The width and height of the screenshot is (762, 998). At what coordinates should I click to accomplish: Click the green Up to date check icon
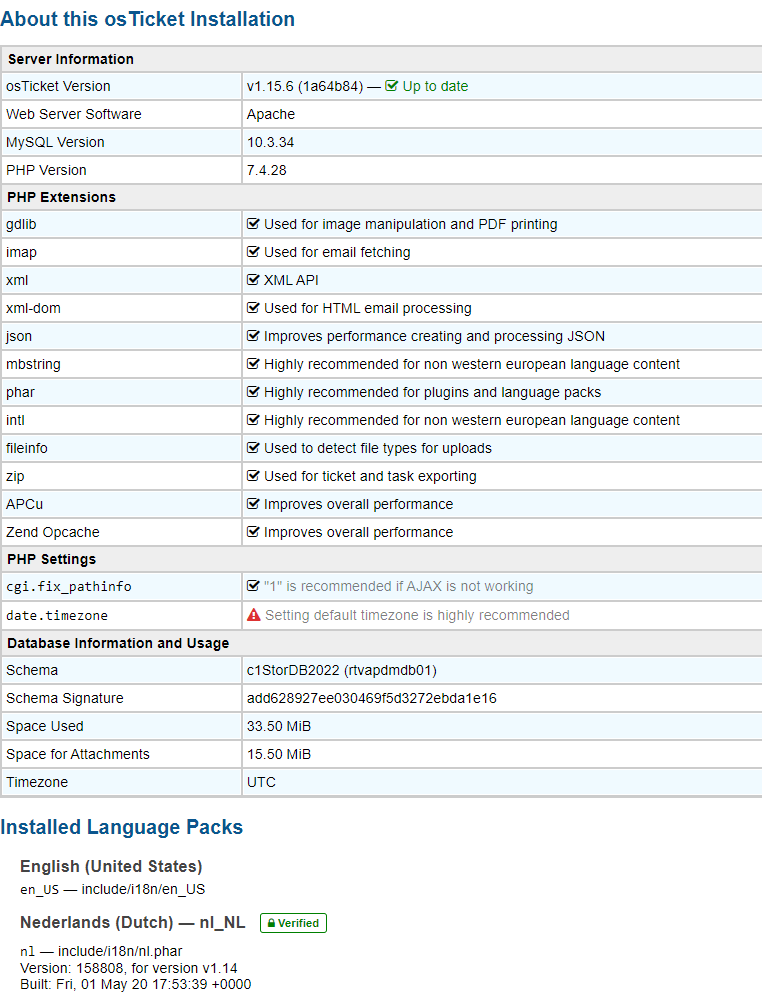pyautogui.click(x=392, y=86)
